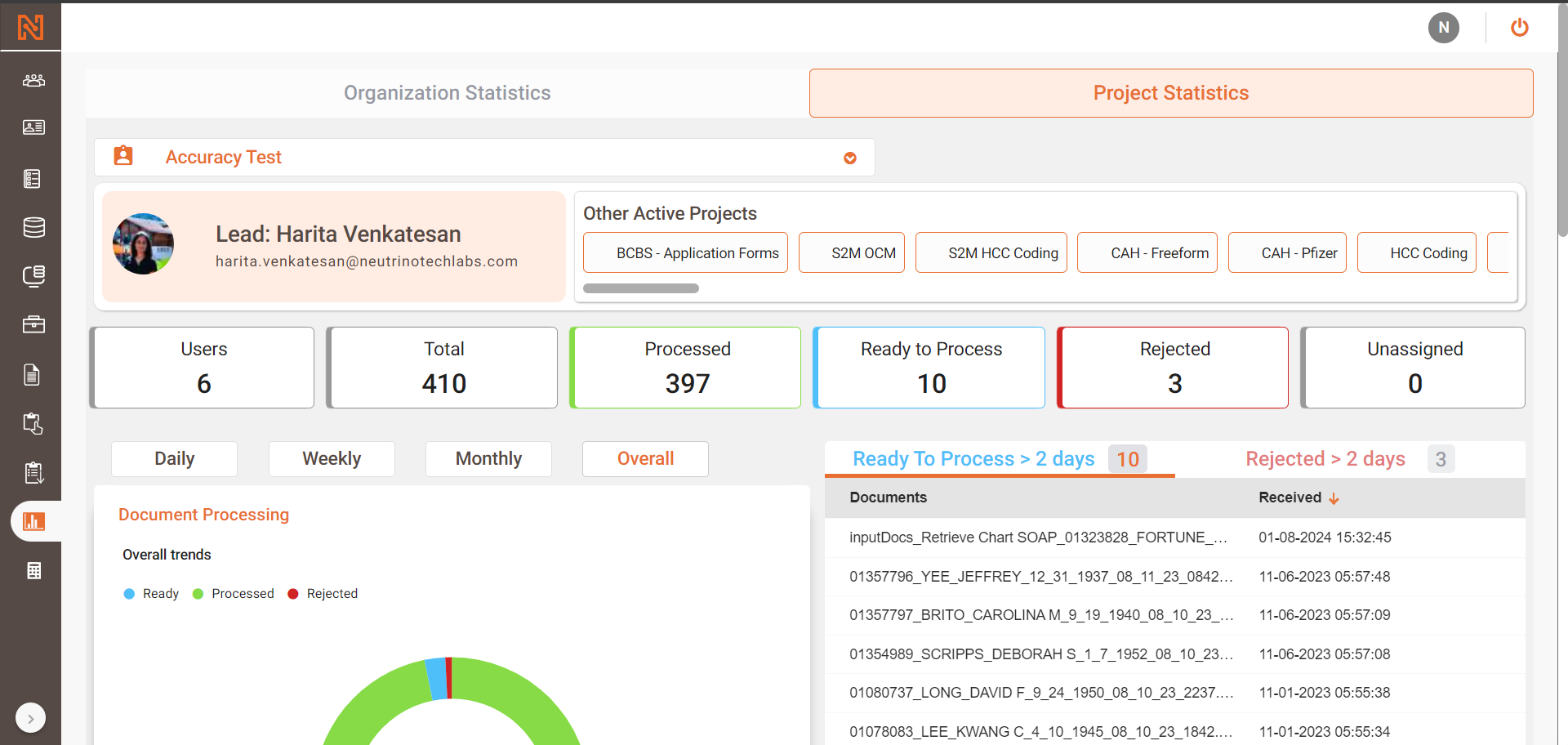Screen dimensions: 1568x745
Task: Click the Processed 397 card
Action: point(685,368)
